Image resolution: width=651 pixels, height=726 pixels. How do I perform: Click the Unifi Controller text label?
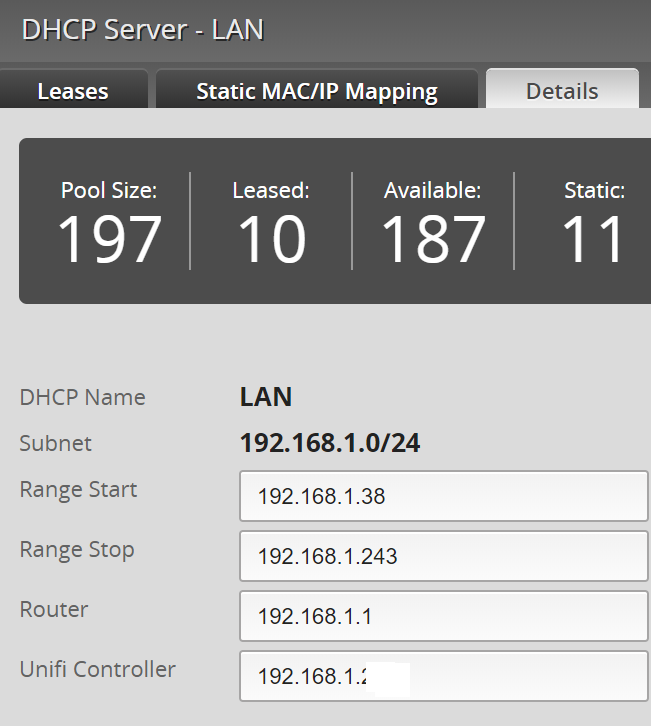97,669
